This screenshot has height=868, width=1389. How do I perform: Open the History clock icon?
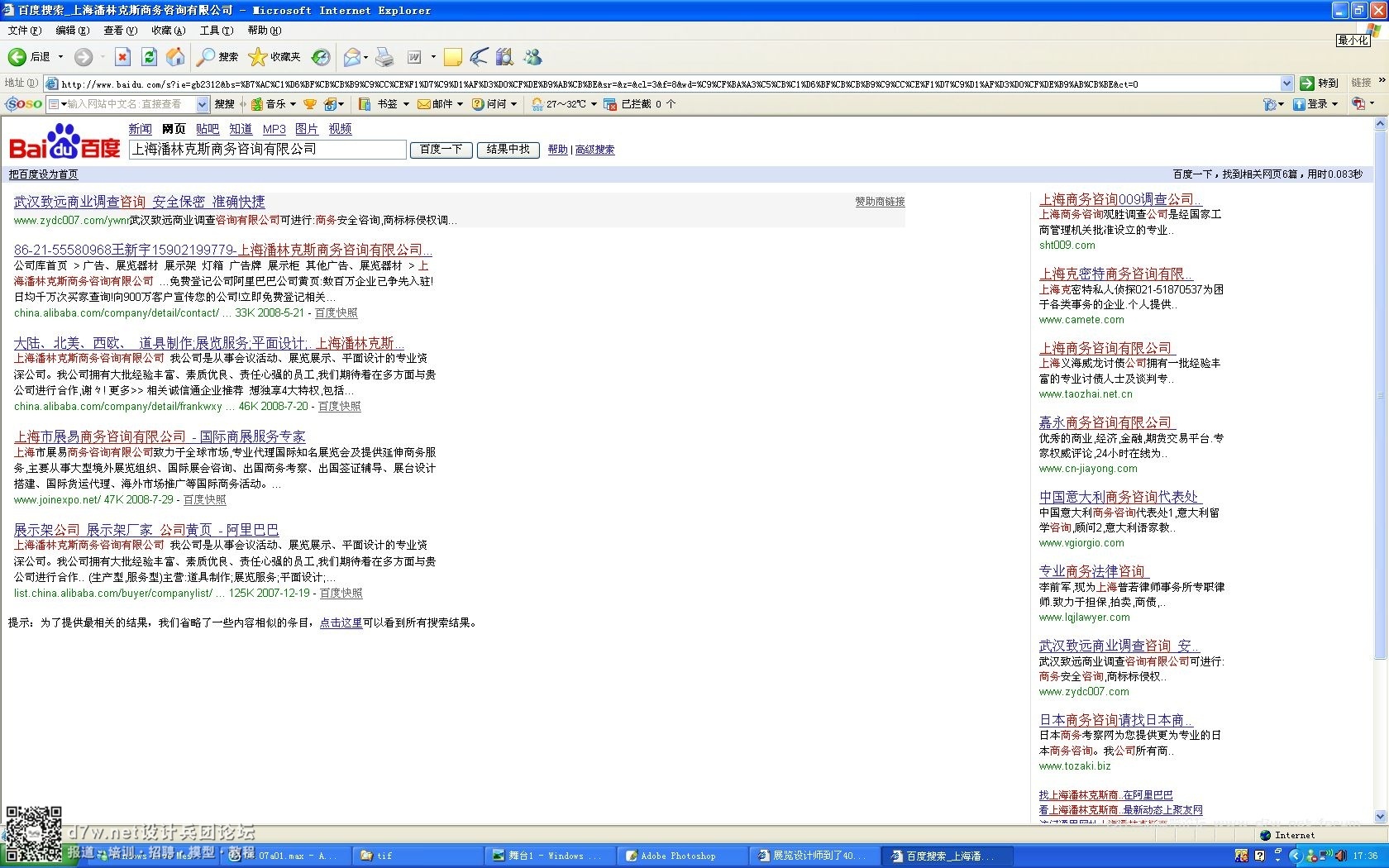[321, 57]
